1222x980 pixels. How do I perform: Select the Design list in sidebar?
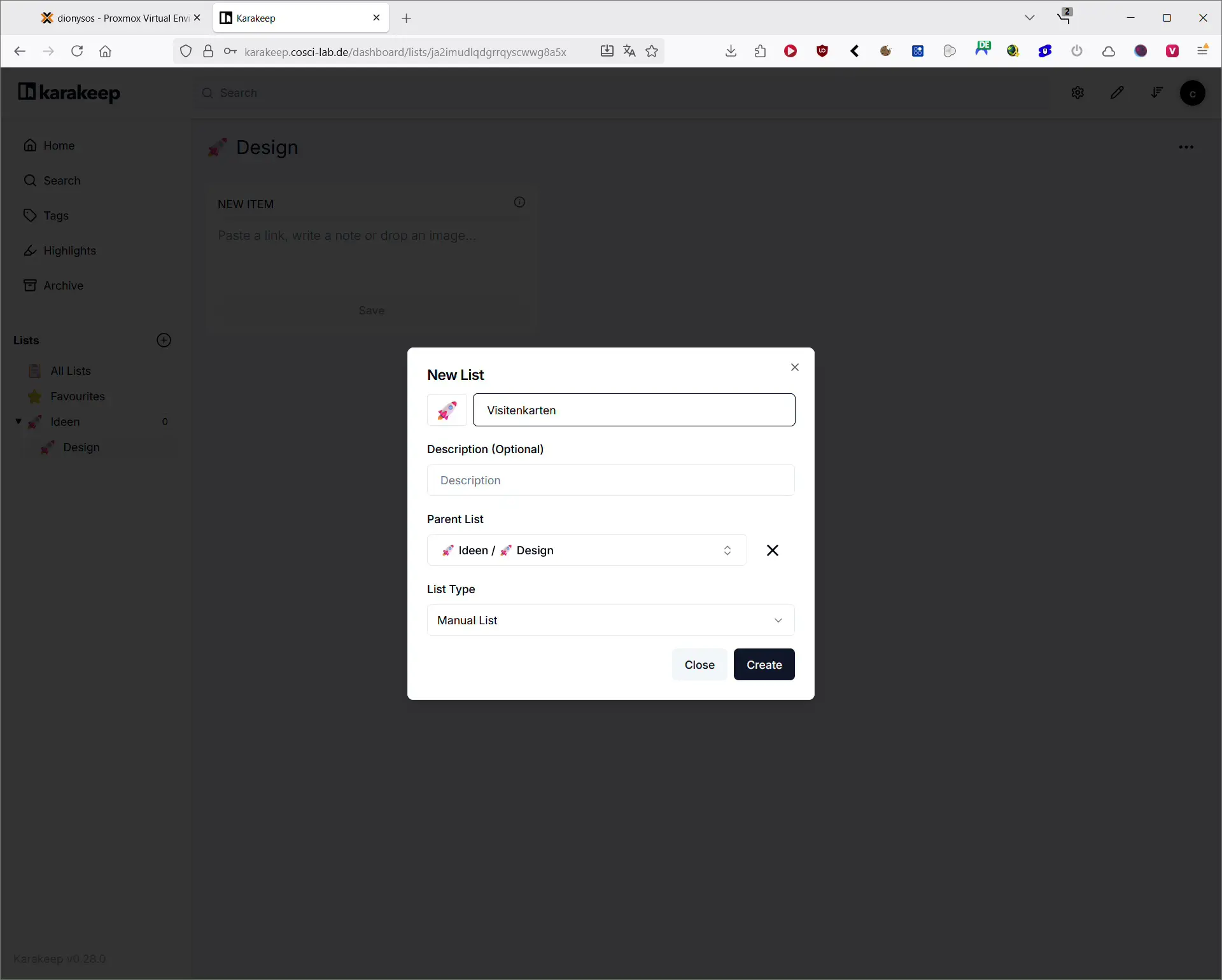(x=81, y=447)
